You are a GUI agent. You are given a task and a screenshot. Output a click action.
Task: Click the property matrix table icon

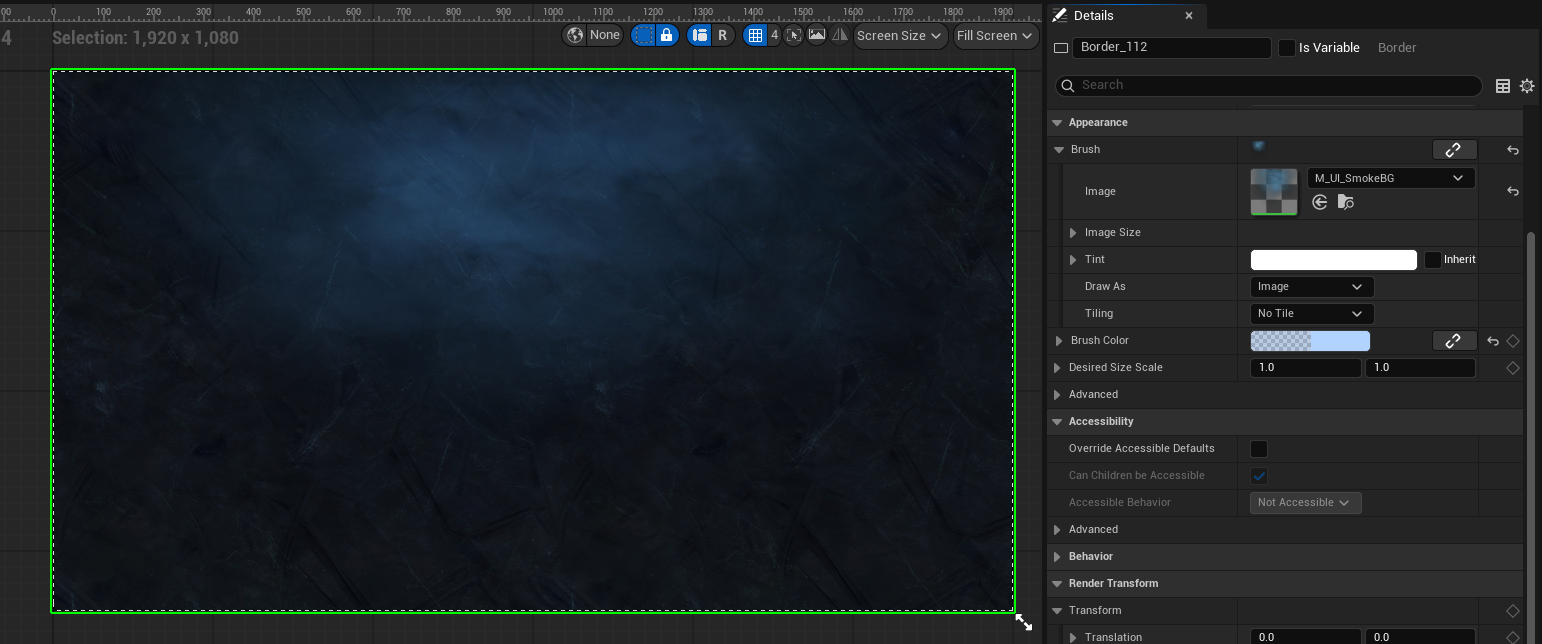(1502, 86)
